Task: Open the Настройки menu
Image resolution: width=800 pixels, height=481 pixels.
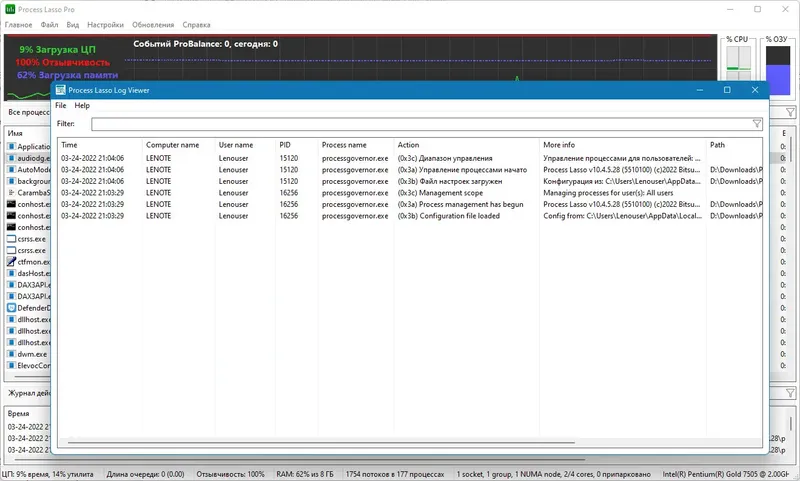Action: (x=105, y=24)
